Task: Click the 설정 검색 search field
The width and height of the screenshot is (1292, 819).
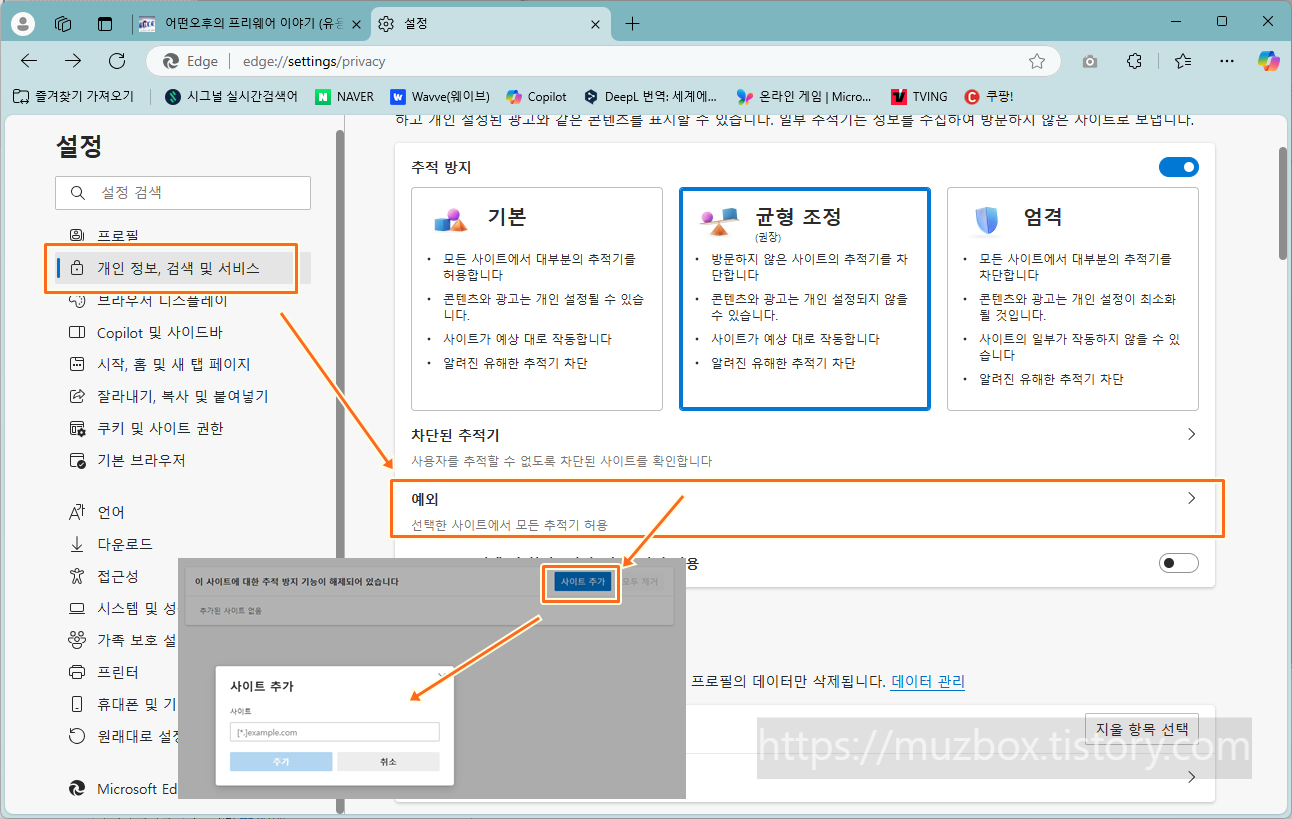Action: click(x=183, y=193)
